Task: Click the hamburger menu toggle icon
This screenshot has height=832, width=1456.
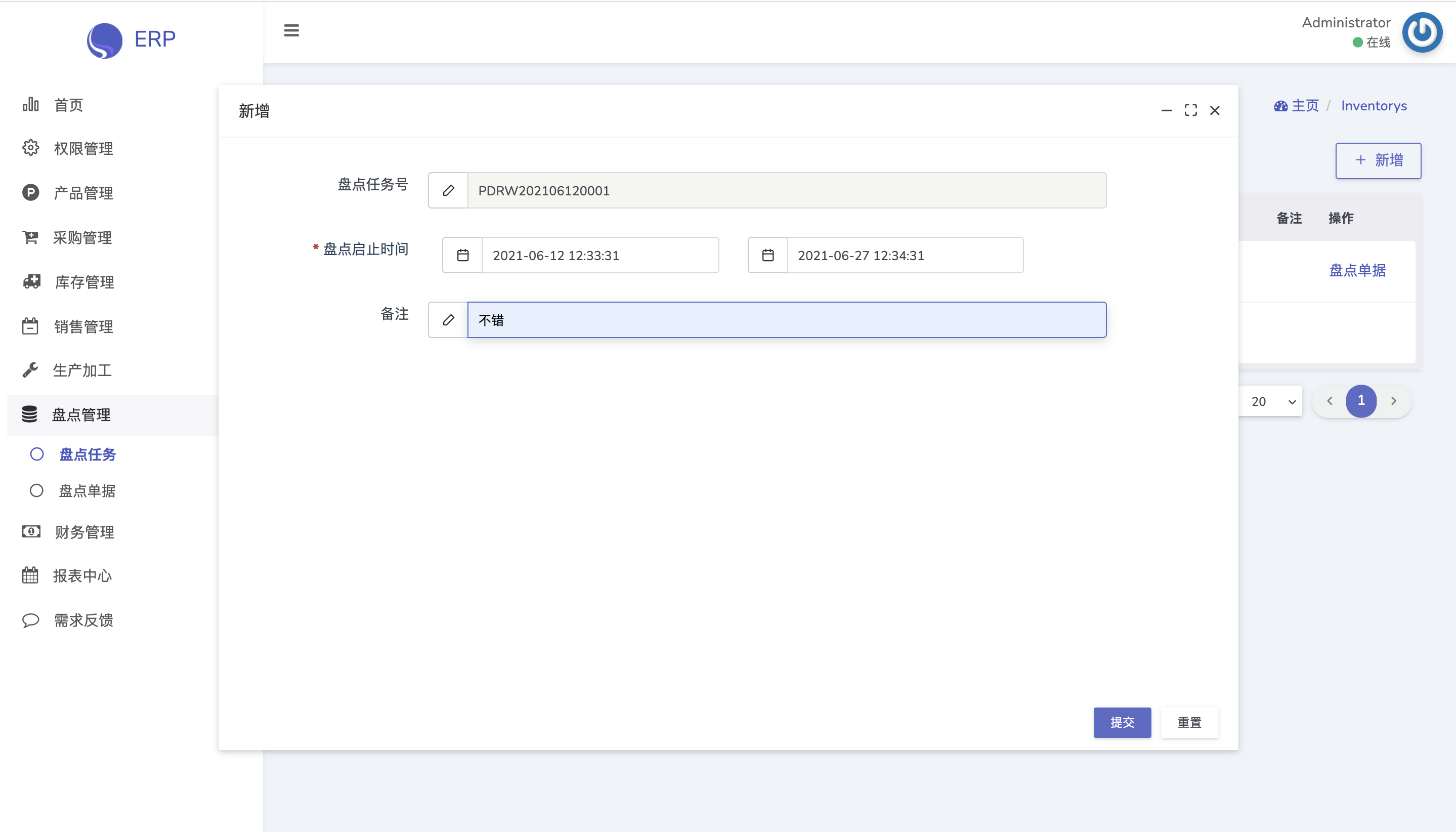Action: coord(291,30)
